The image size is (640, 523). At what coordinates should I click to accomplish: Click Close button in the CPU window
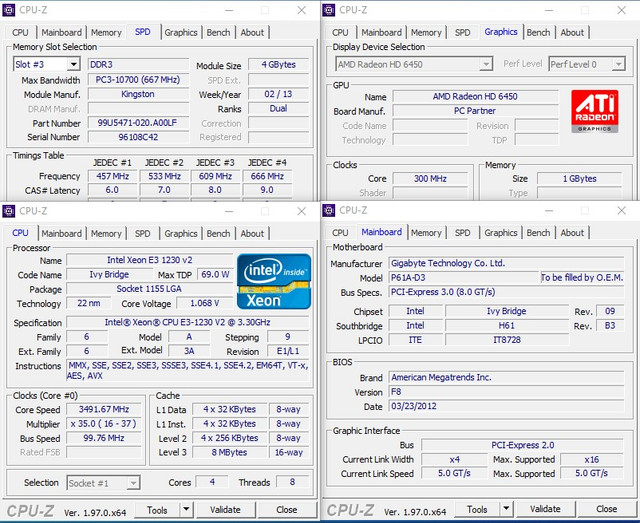pos(287,510)
